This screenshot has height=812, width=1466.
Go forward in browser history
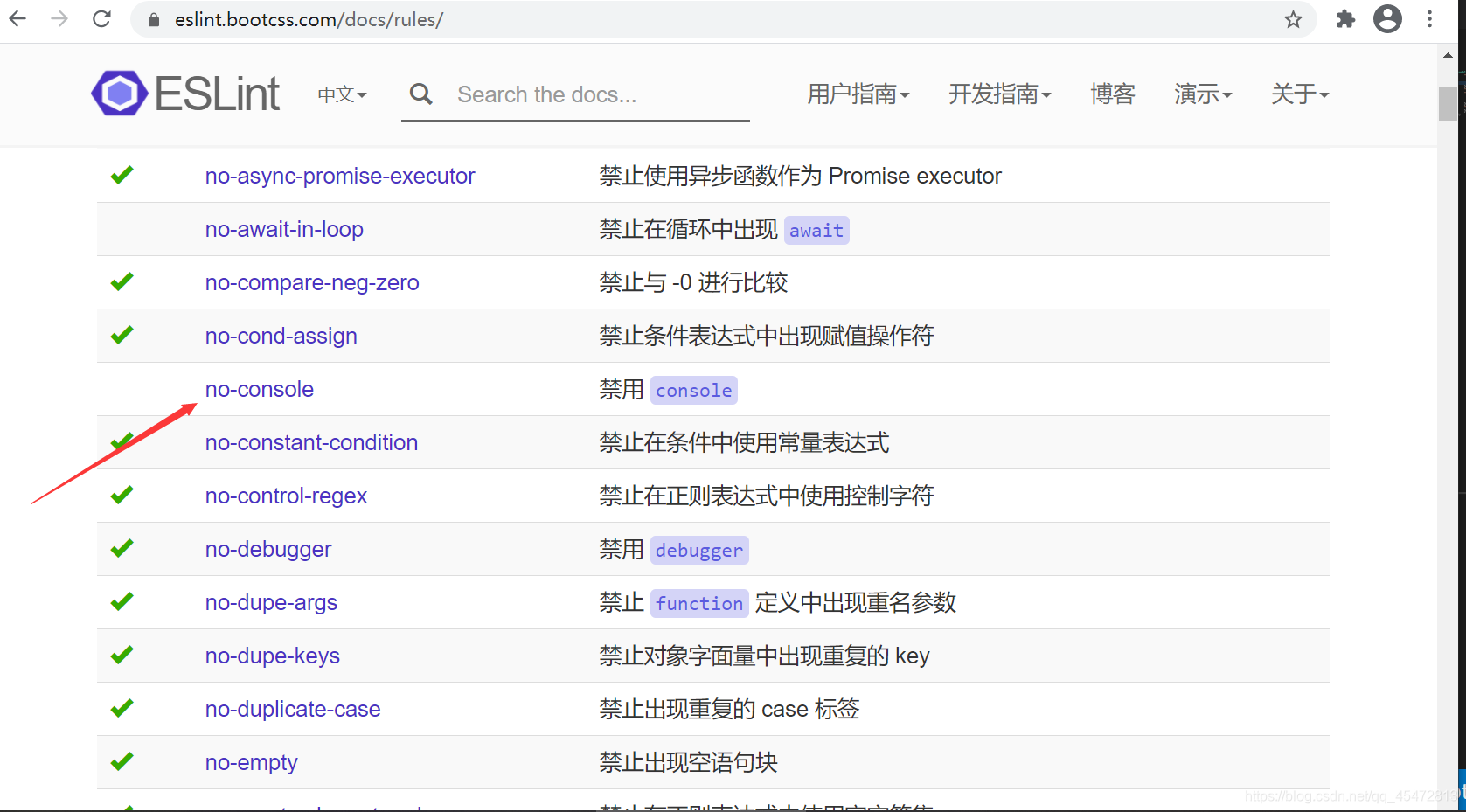(59, 18)
